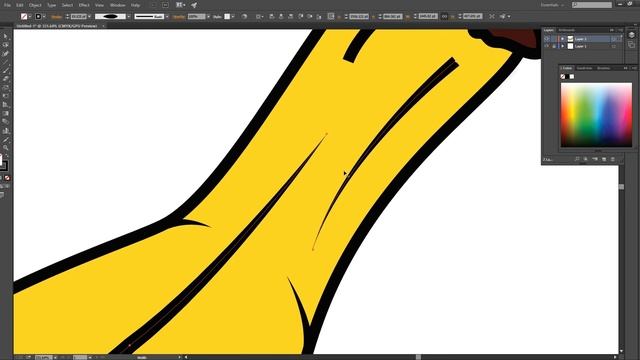Click the Isolate Selected Object icon

tap(492, 17)
